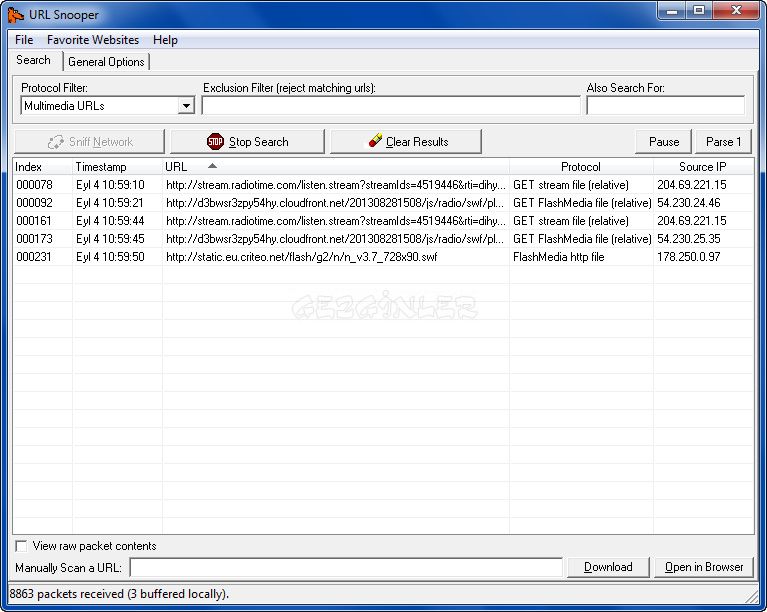
Task: Click the red stop sign icon
Action: click(x=215, y=142)
